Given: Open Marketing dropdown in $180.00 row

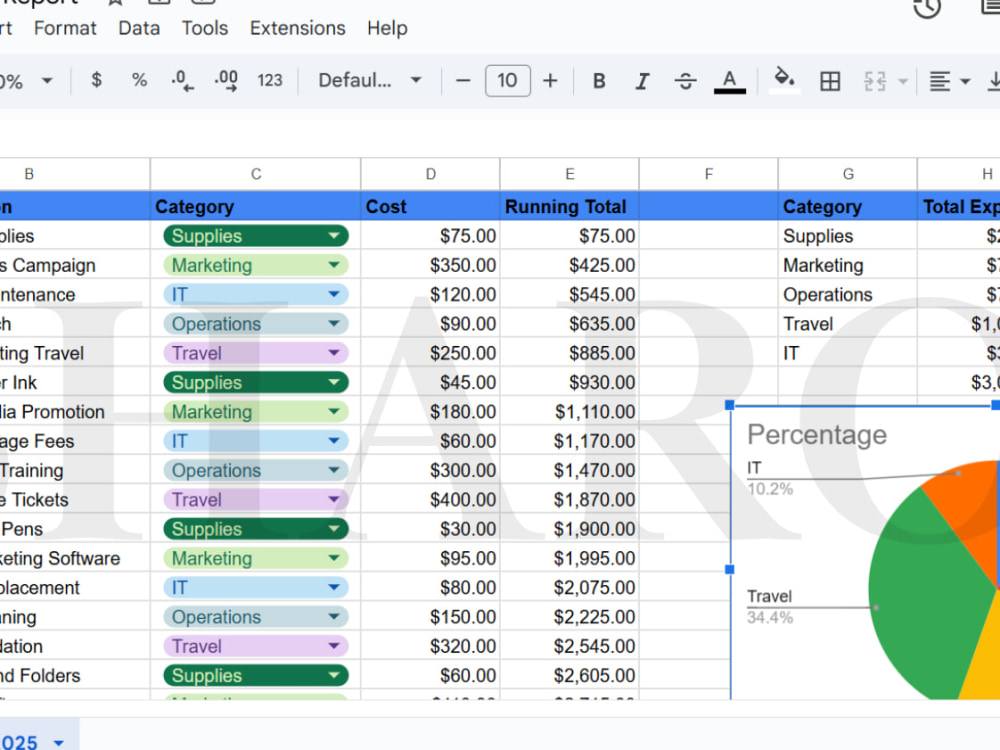Looking at the screenshot, I should (334, 412).
